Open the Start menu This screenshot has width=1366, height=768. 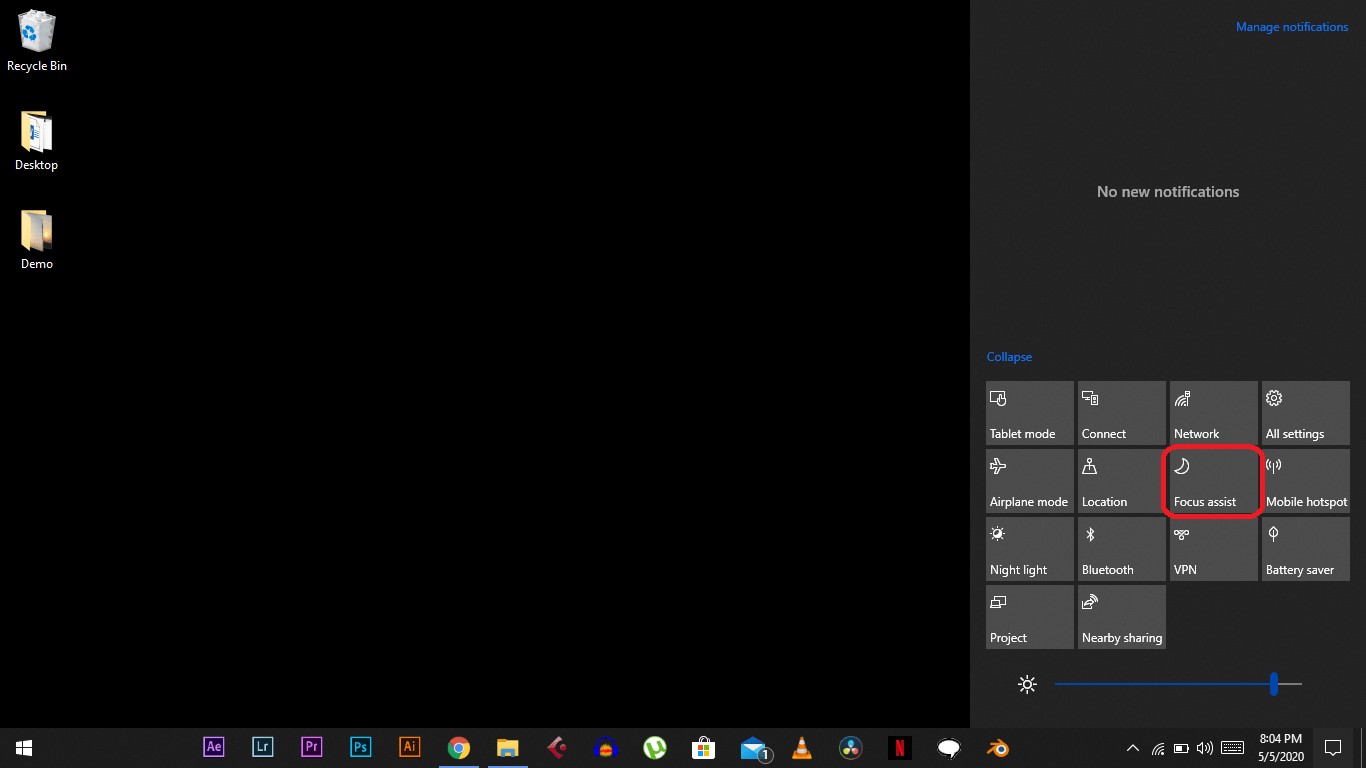(23, 747)
